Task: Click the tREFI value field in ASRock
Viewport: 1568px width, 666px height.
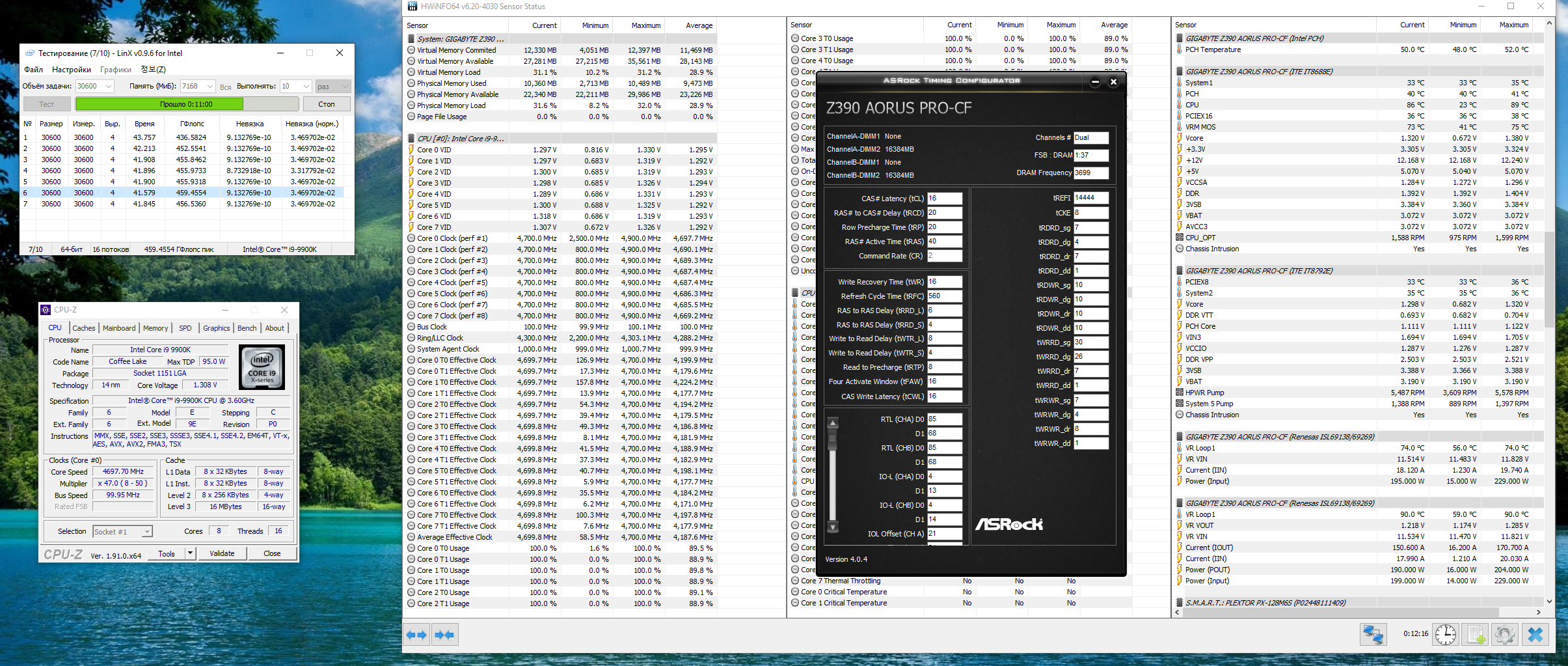Action: pos(1091,197)
